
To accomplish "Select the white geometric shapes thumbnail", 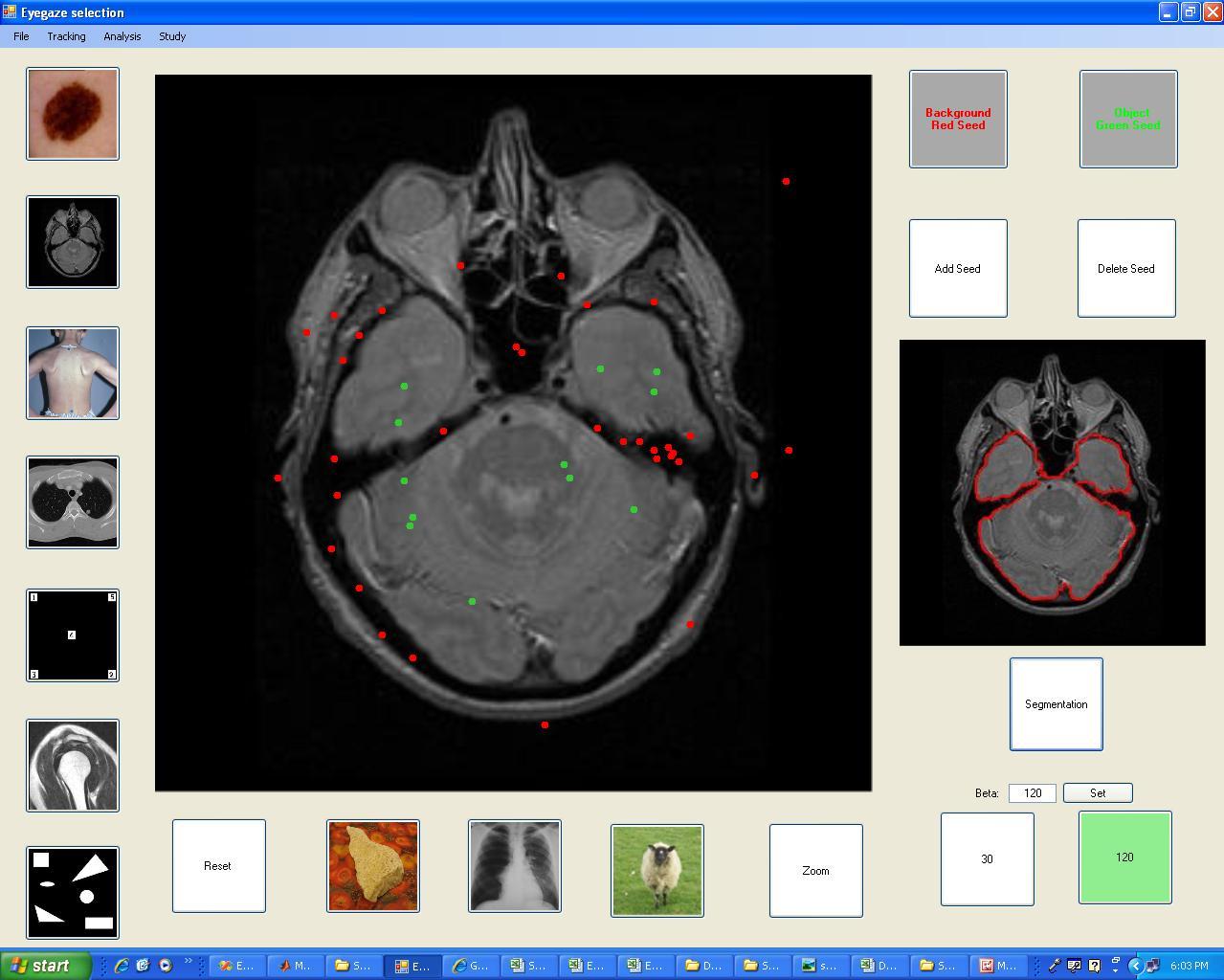I will pyautogui.click(x=73, y=893).
